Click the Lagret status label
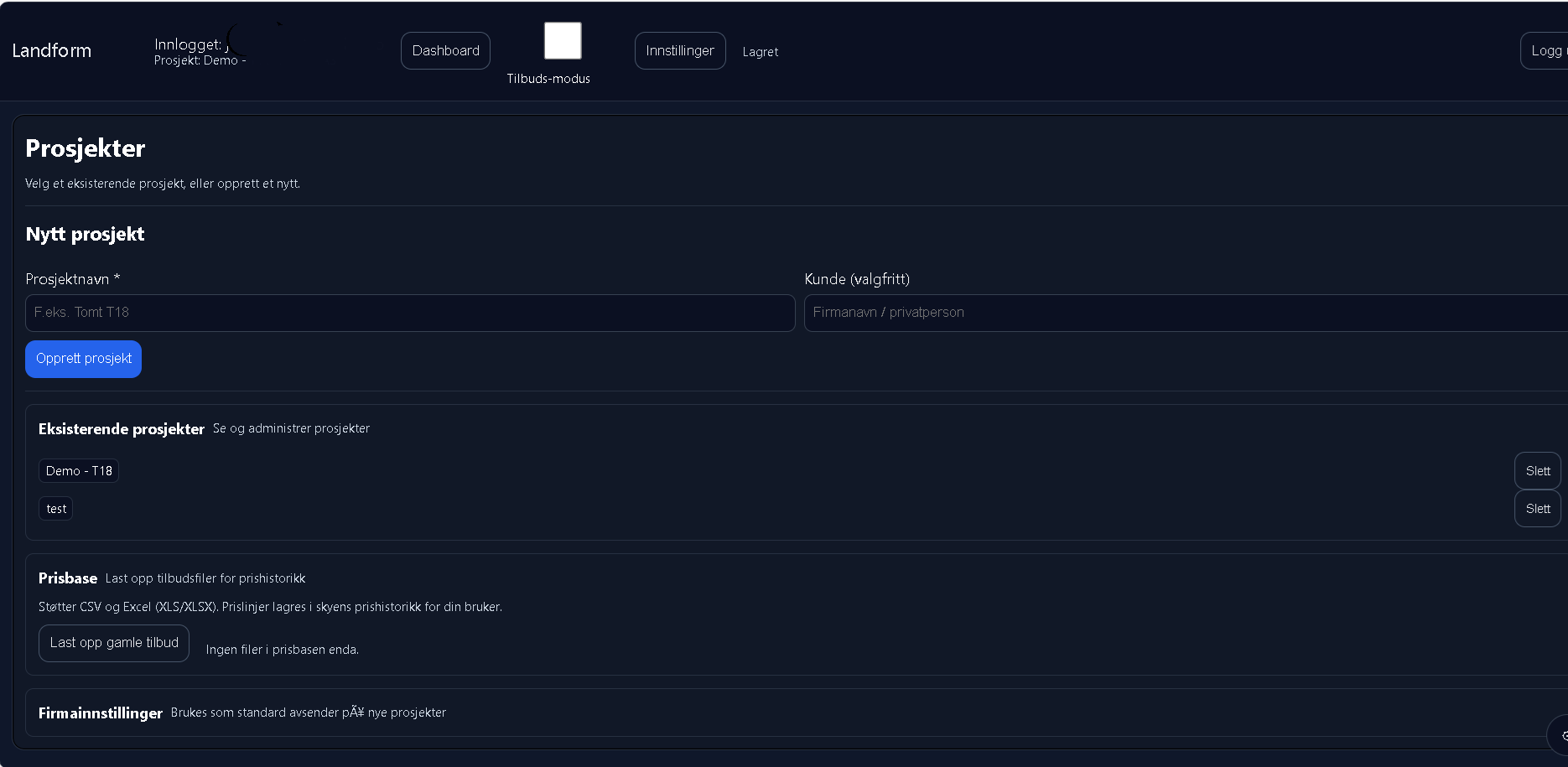Screen dimensions: 1568x767 pyautogui.click(x=760, y=52)
